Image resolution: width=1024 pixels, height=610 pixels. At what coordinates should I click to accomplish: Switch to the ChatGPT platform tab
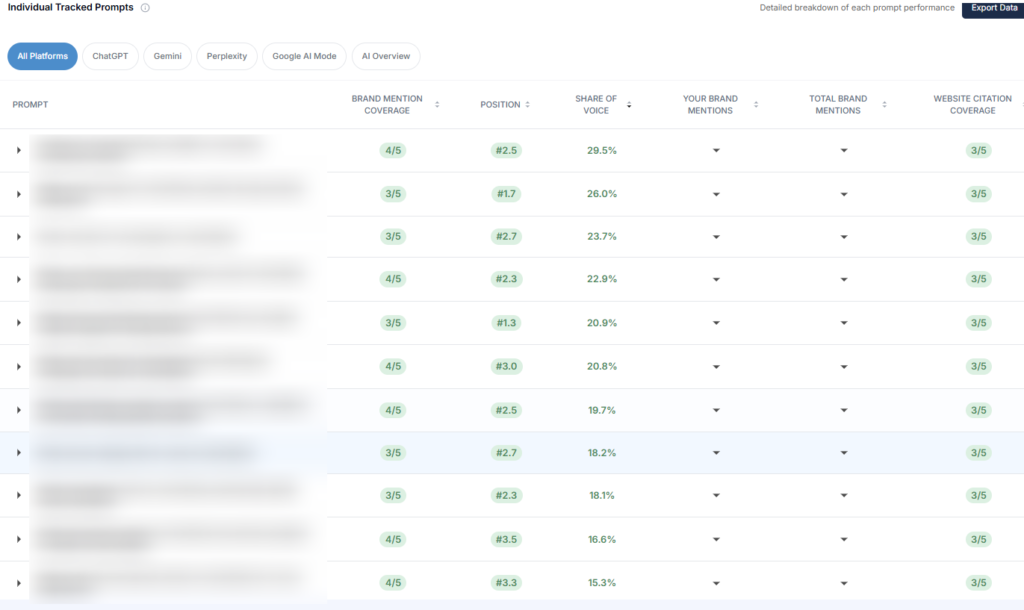[110, 56]
